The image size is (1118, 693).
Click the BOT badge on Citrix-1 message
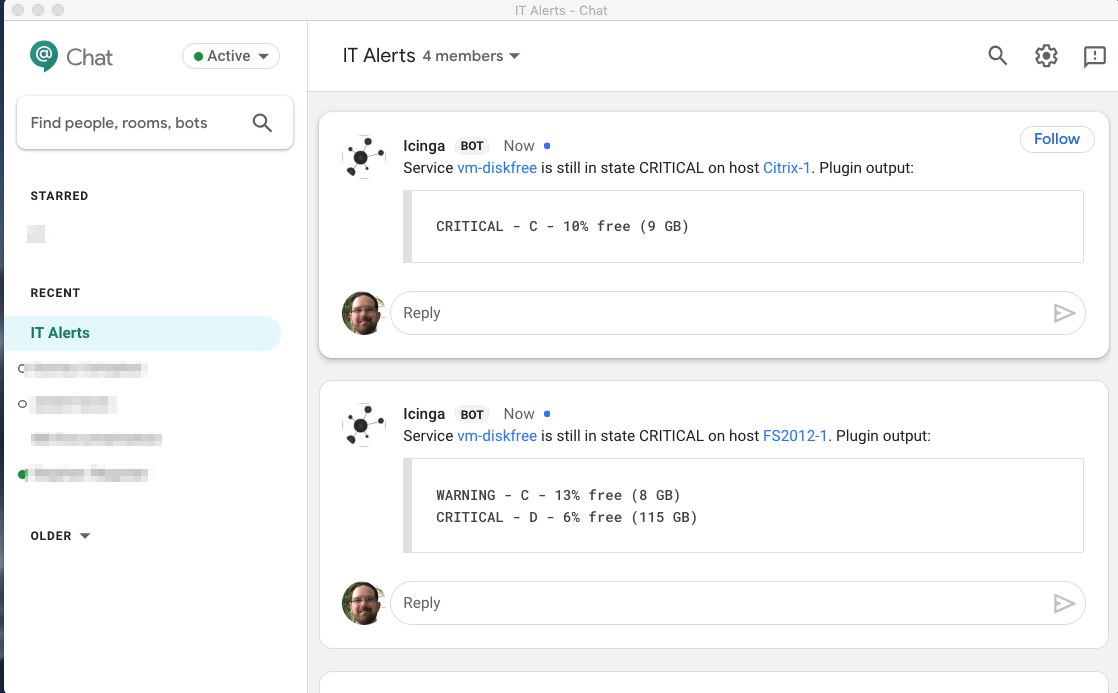pos(471,145)
